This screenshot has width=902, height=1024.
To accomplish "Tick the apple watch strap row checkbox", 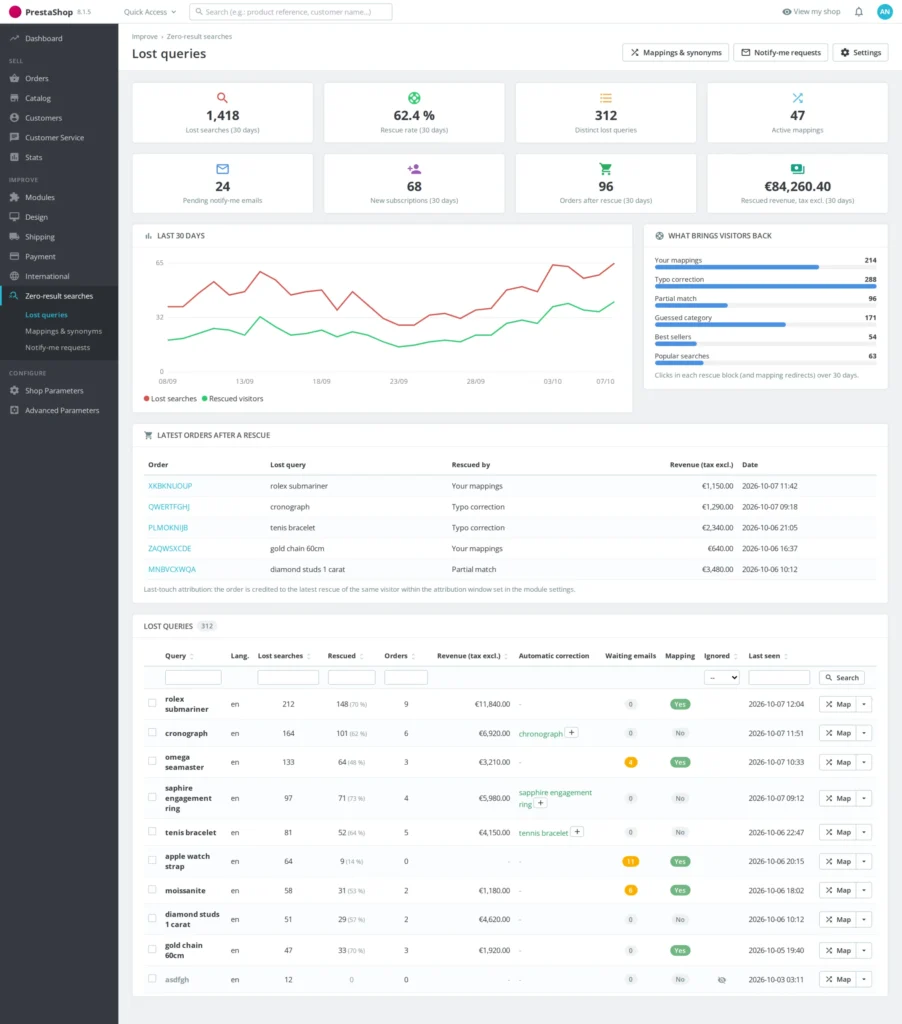I will coord(152,861).
